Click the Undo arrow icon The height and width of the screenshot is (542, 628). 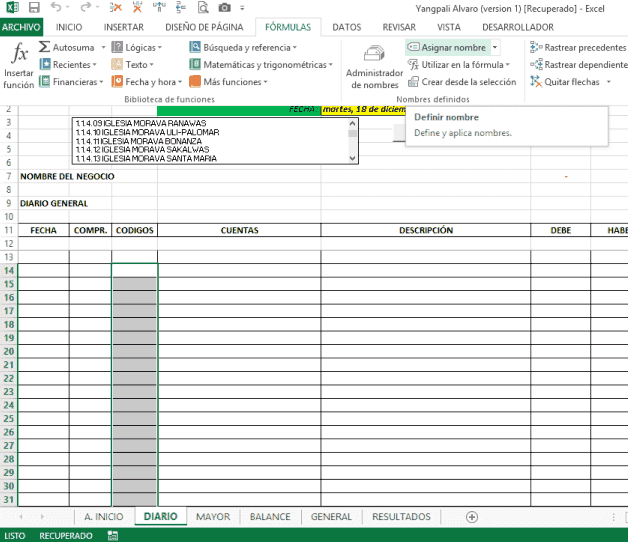pos(56,7)
